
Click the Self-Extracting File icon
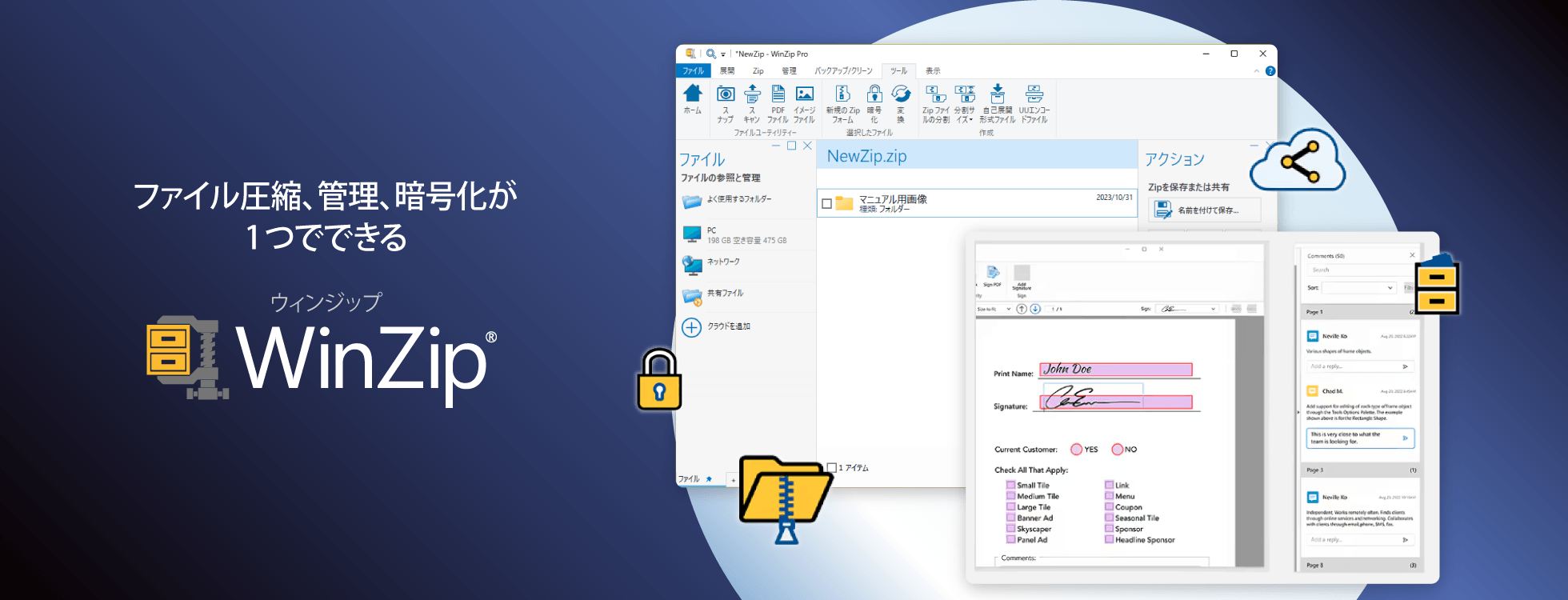coord(998,94)
